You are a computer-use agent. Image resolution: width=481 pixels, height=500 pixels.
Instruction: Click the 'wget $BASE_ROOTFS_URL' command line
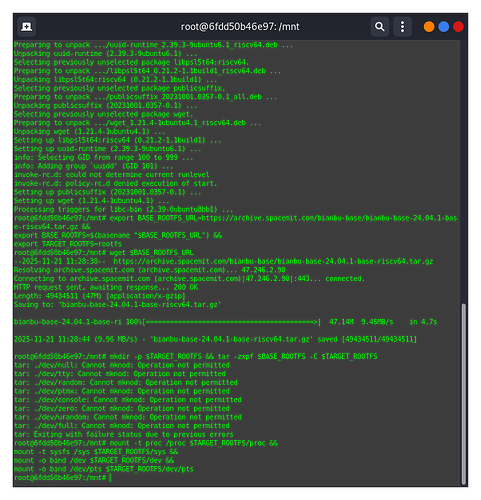click(x=104, y=253)
